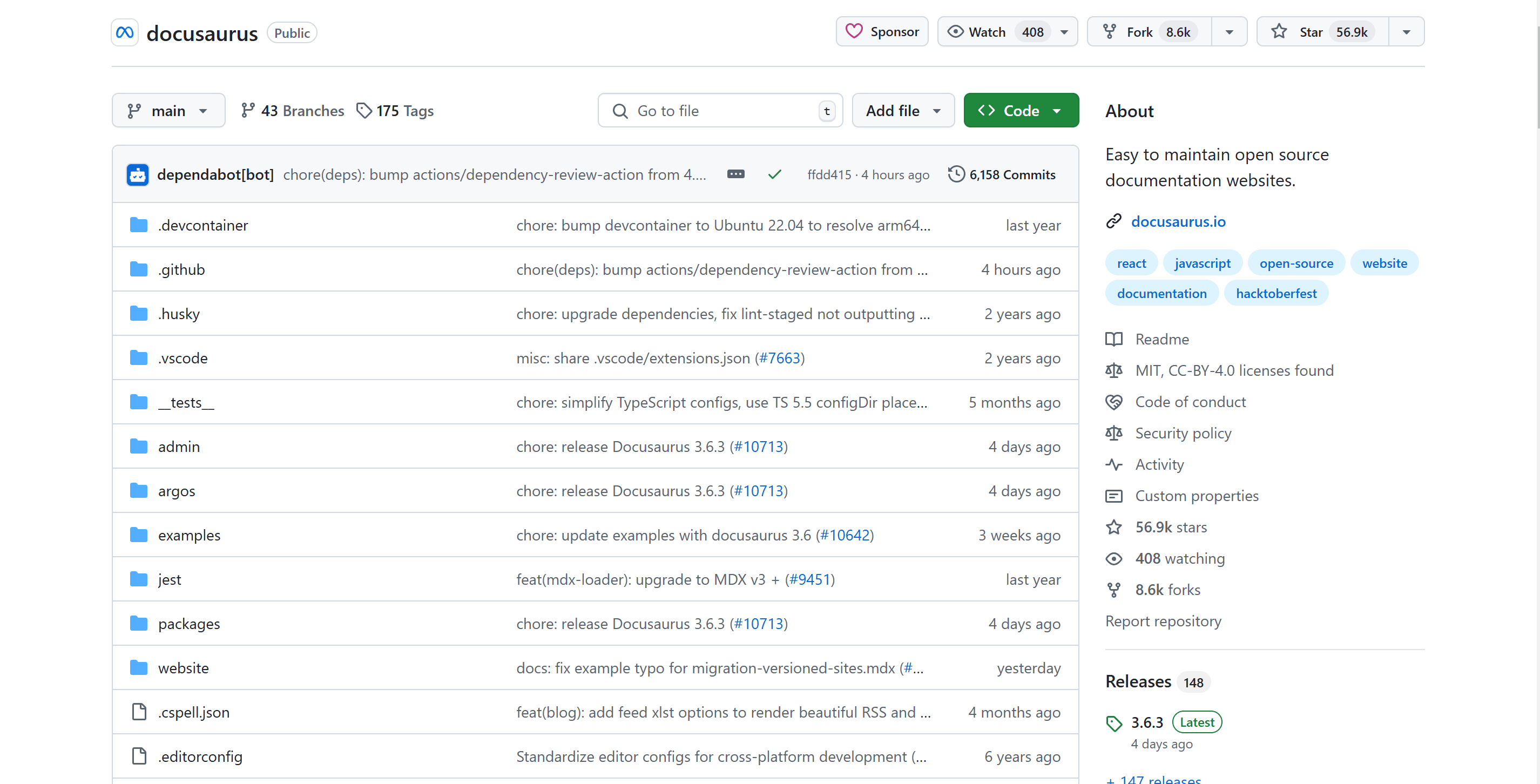
Task: Select the hacktoberfest topic tag
Action: (x=1276, y=294)
